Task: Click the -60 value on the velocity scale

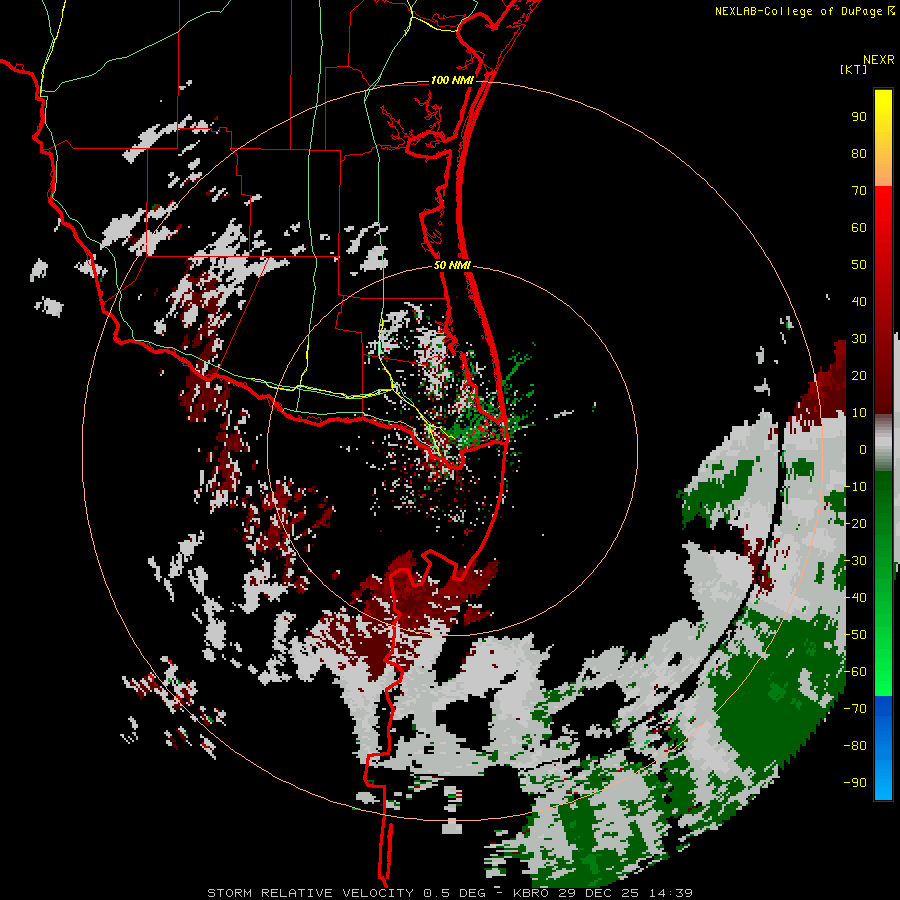Action: 855,672
